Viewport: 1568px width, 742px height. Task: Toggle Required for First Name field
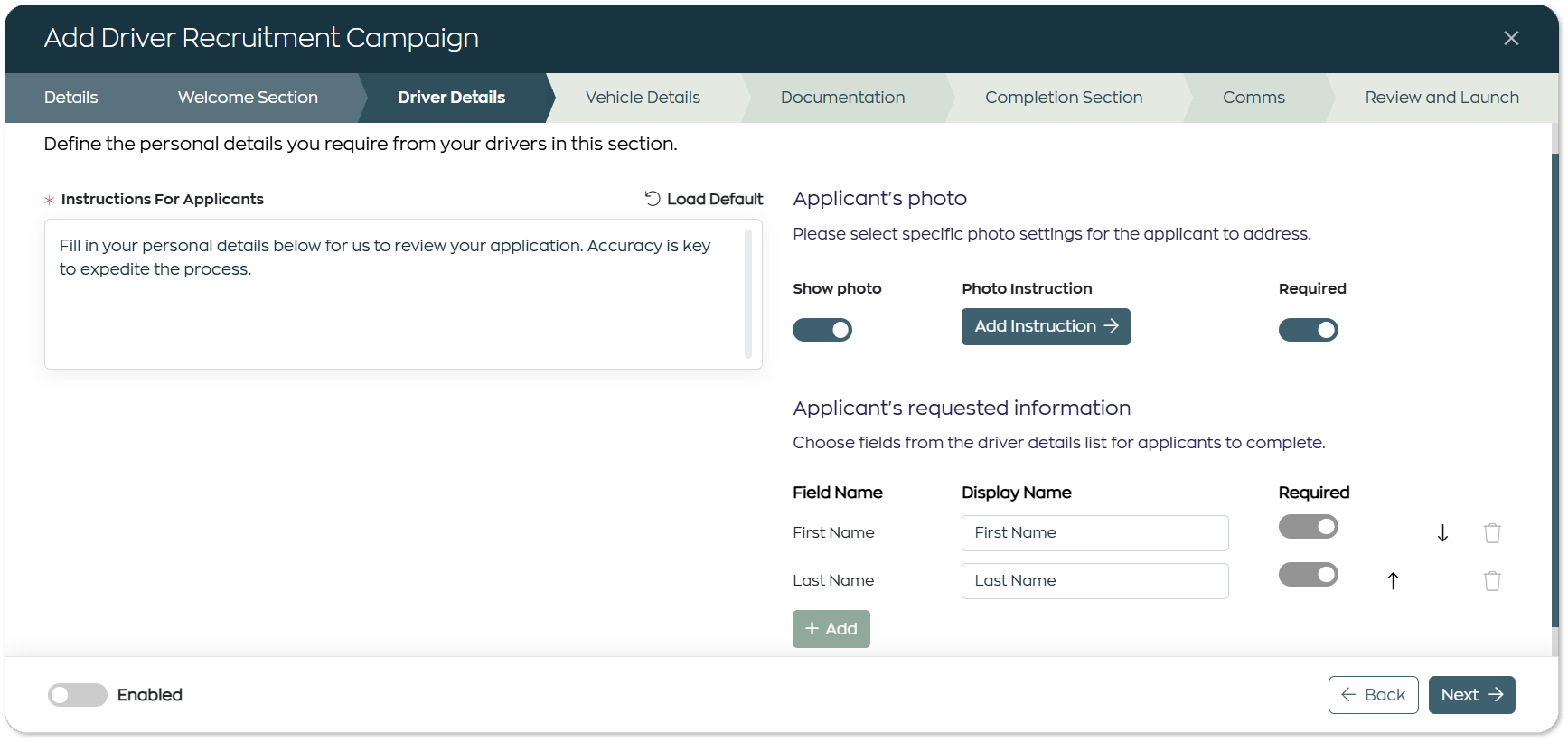click(x=1308, y=527)
